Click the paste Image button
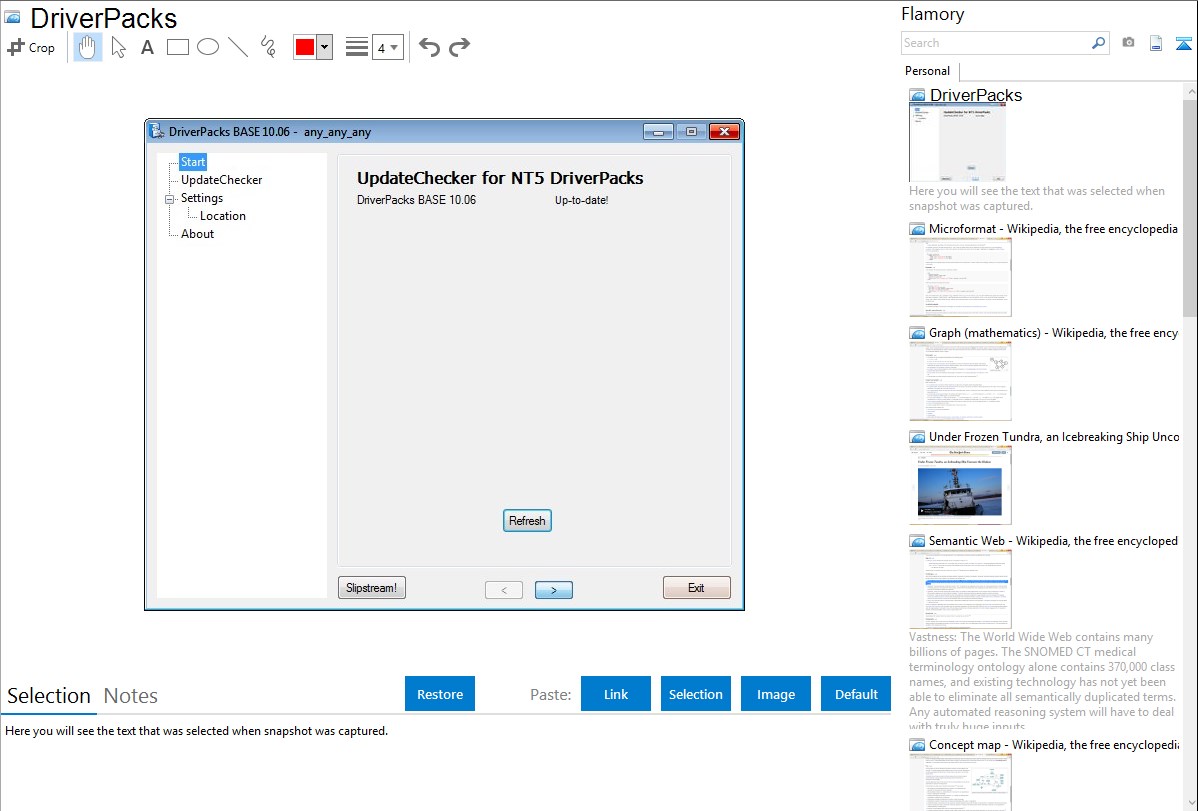Screen dimensions: 1198x811 776,694
